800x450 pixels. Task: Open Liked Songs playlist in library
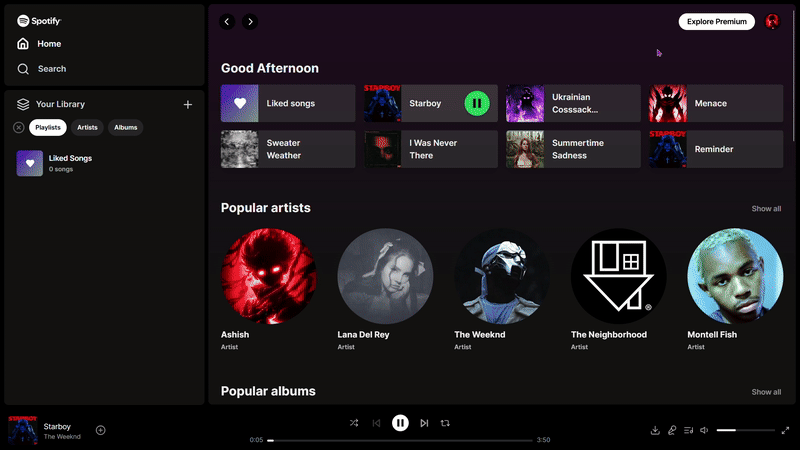tap(105, 163)
